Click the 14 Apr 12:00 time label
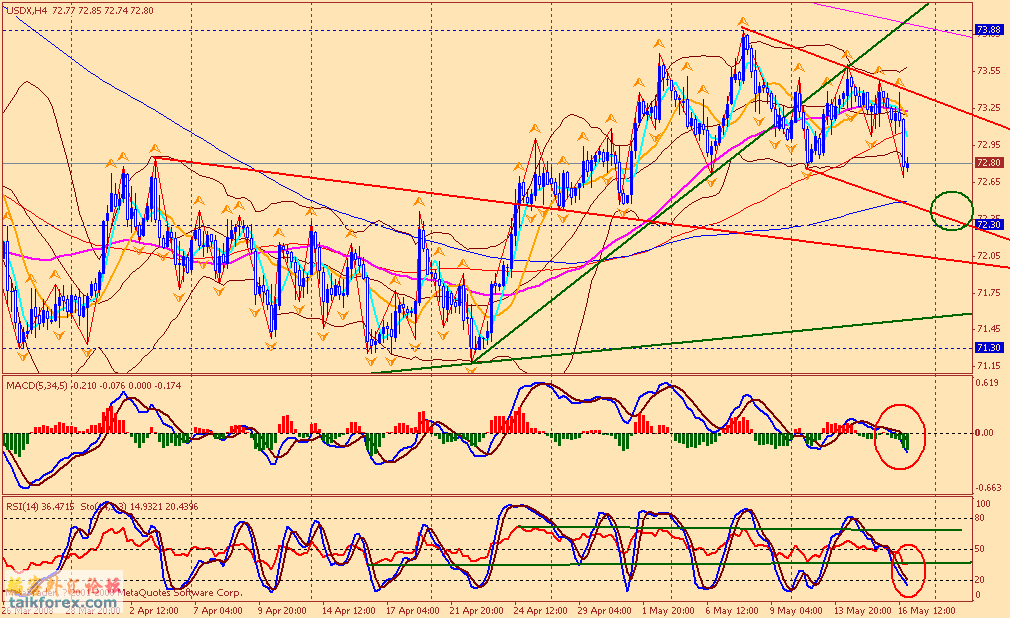1010x618 pixels. coord(348,610)
